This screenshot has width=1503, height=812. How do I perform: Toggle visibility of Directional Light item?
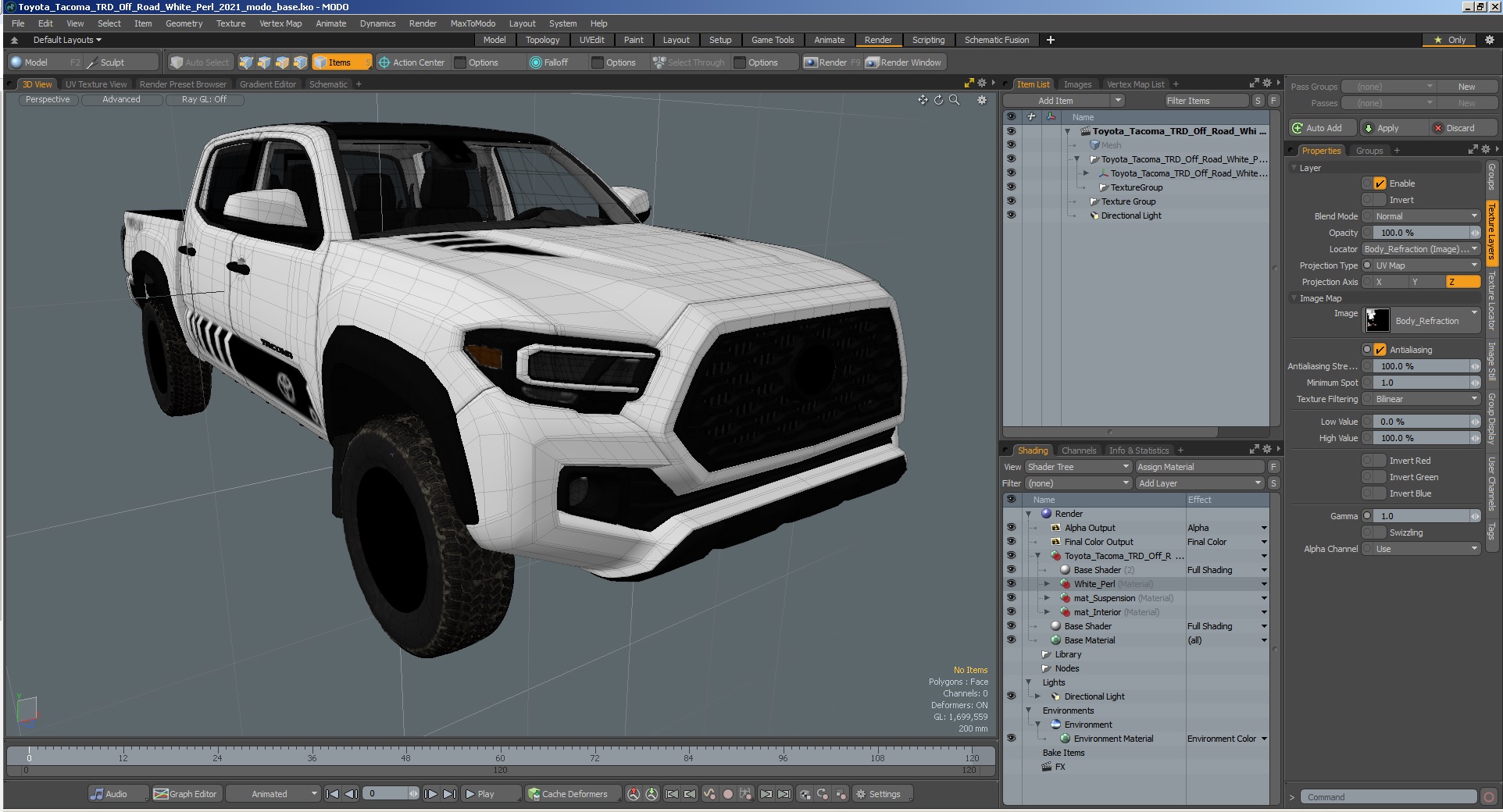coord(1011,215)
